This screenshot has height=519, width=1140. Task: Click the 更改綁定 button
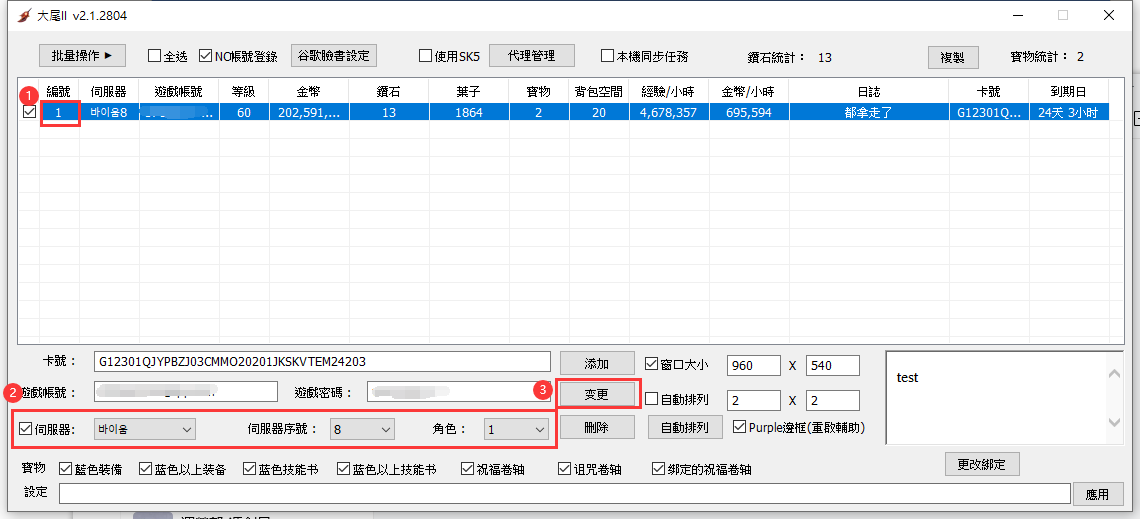[x=981, y=464]
